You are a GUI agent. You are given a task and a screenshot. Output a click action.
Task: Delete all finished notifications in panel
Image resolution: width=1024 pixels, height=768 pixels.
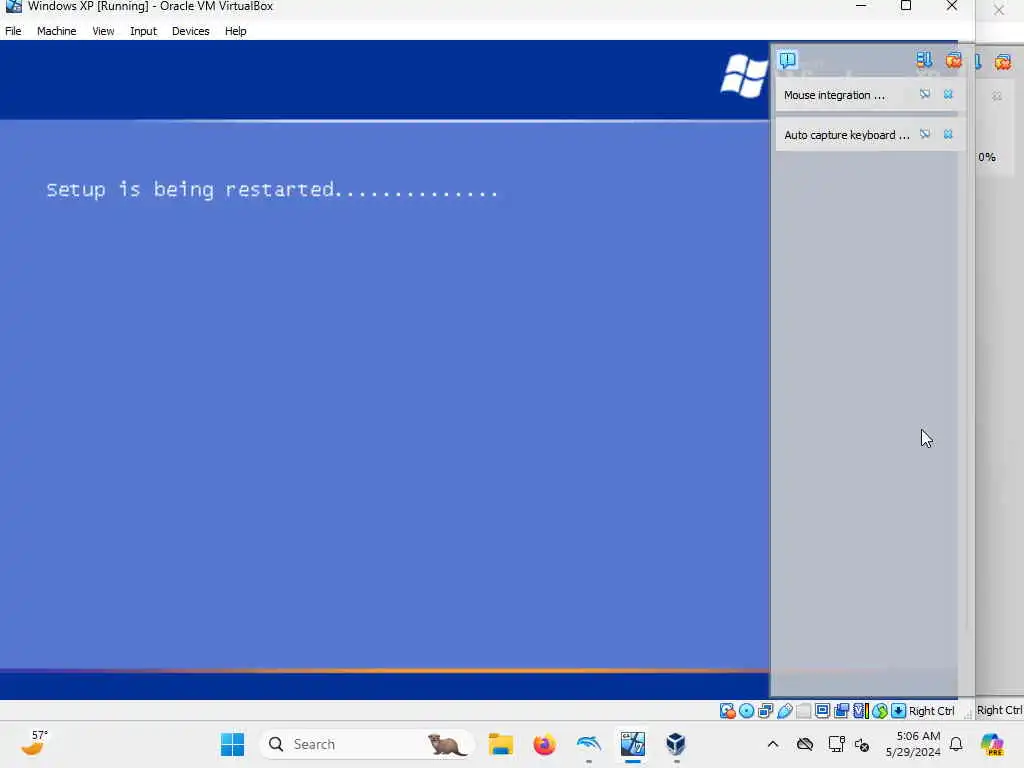point(953,60)
